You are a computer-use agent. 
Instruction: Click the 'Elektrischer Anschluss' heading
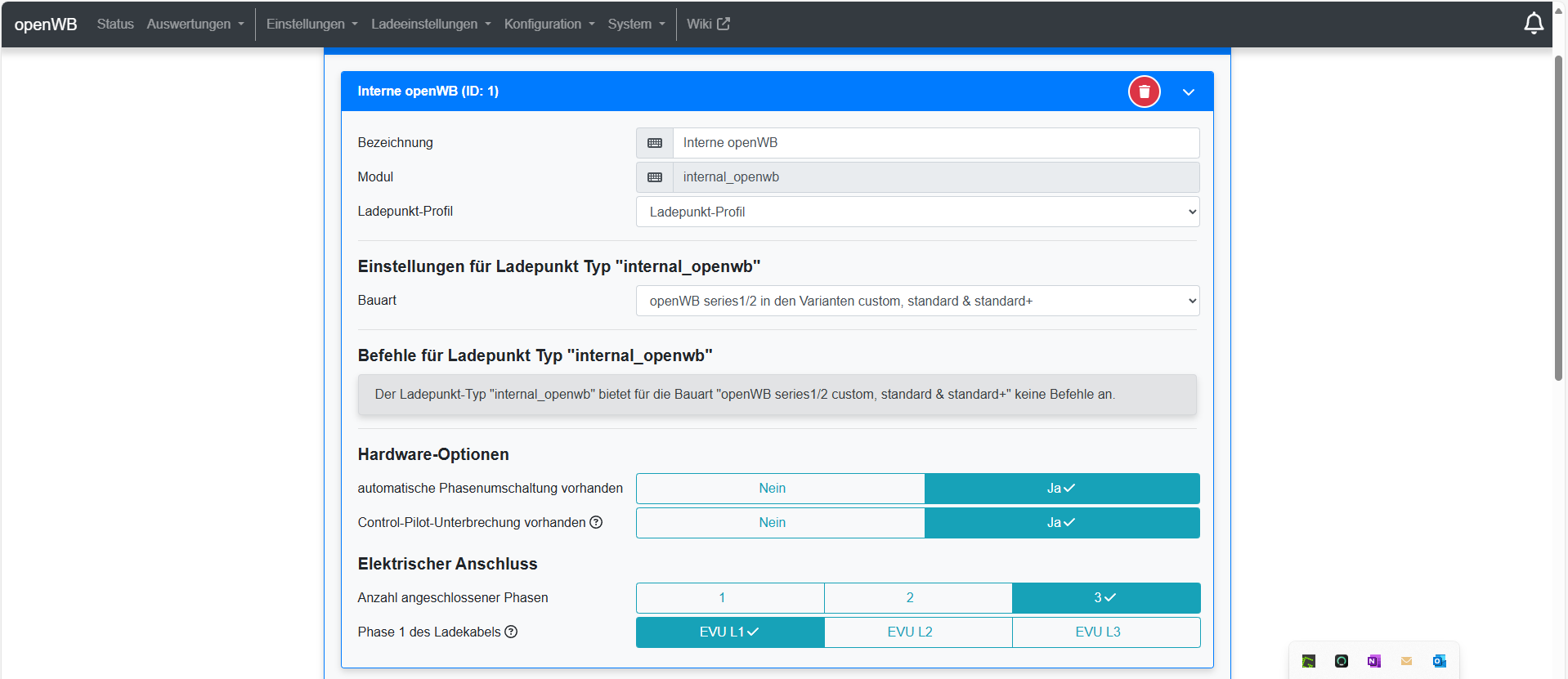(x=447, y=564)
